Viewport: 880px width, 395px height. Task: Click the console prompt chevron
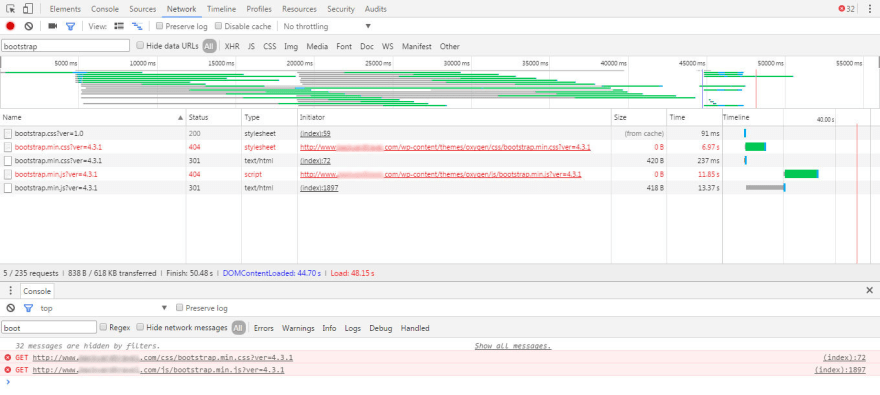(7, 382)
